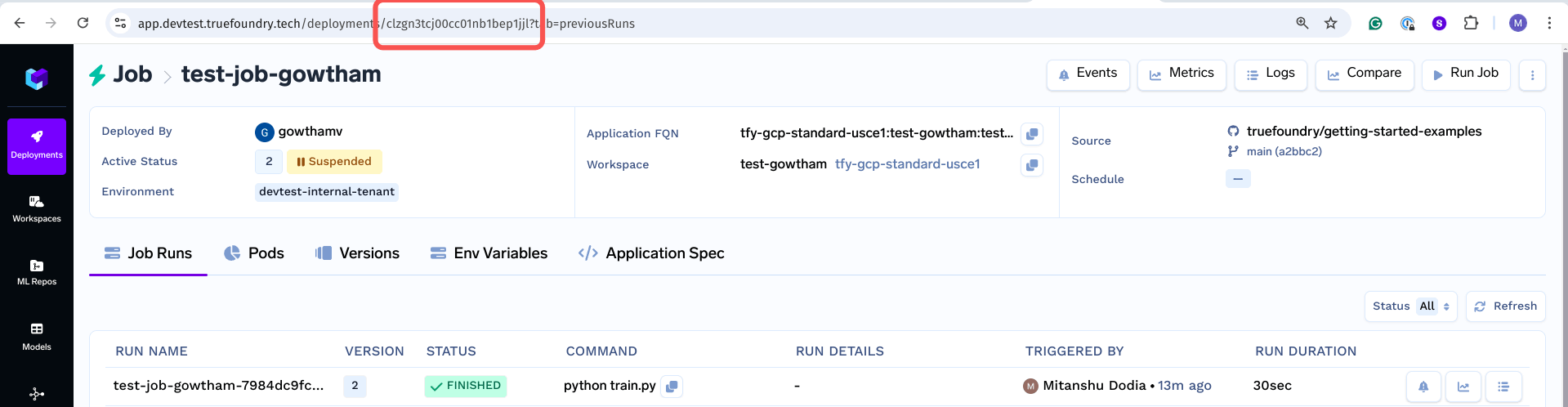
Task: Click the Schedule dash value
Action: coord(1238,179)
